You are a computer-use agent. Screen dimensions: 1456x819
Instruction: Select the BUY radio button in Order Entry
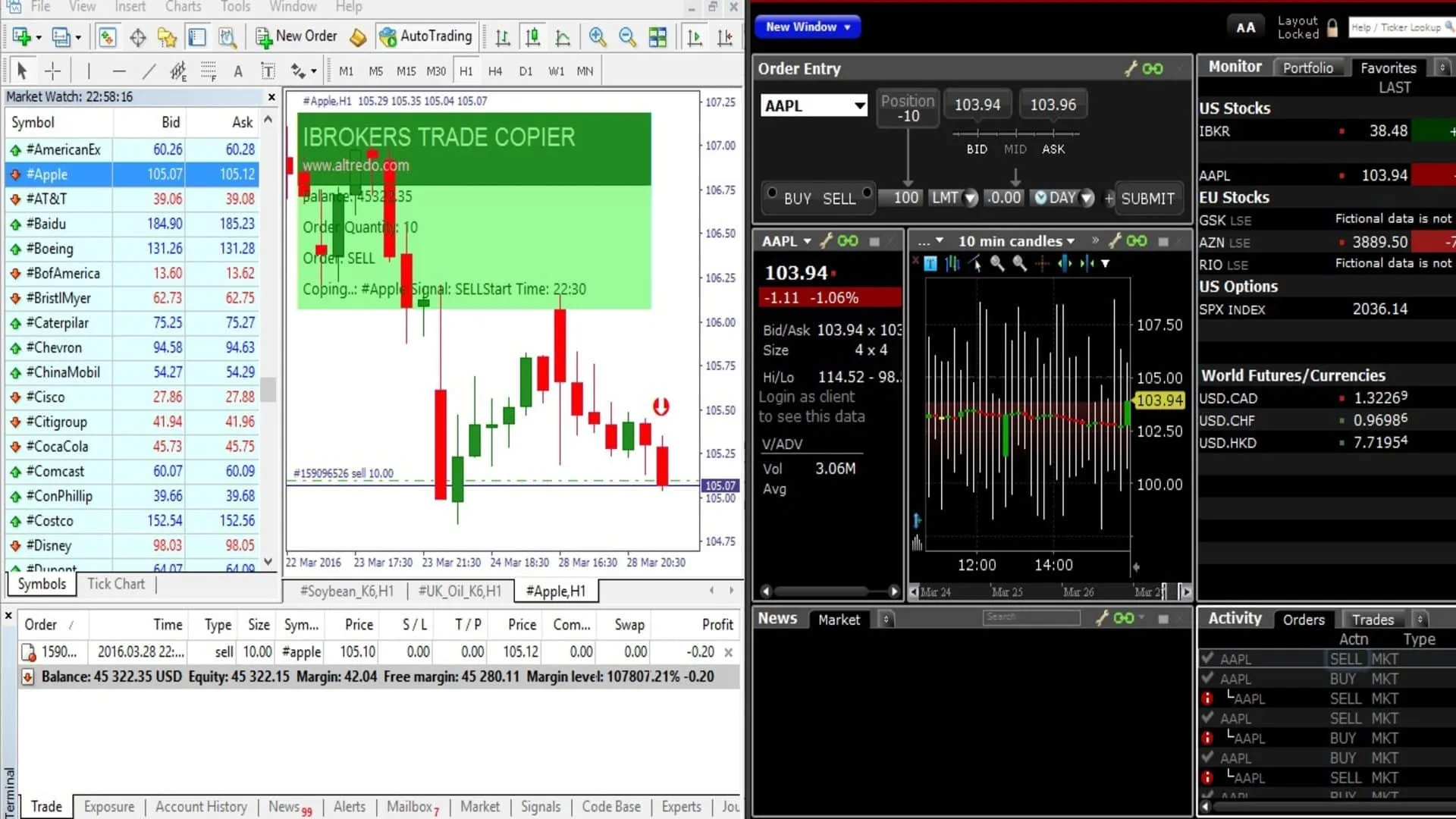point(772,193)
